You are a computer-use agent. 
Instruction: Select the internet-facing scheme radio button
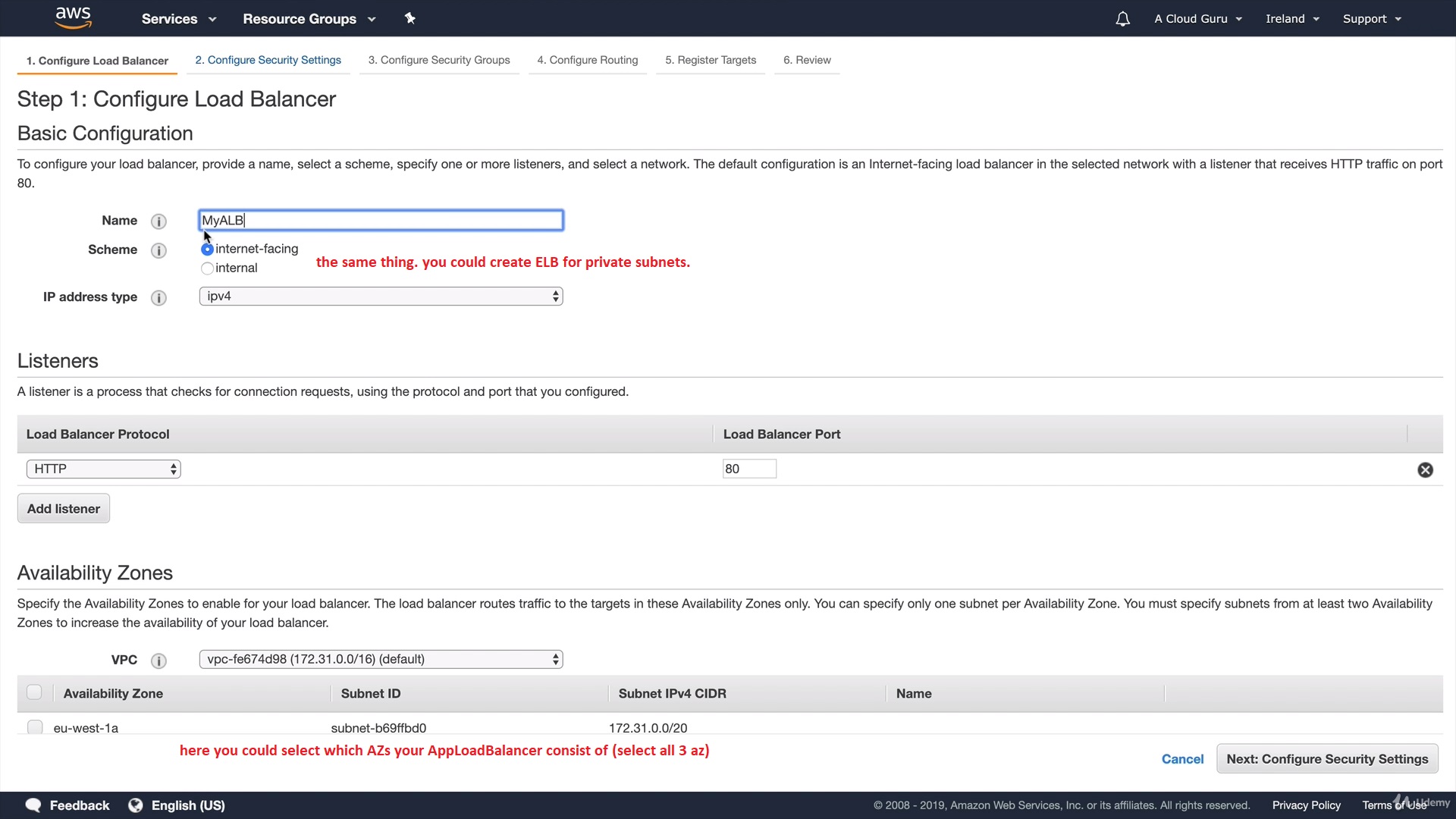point(207,249)
